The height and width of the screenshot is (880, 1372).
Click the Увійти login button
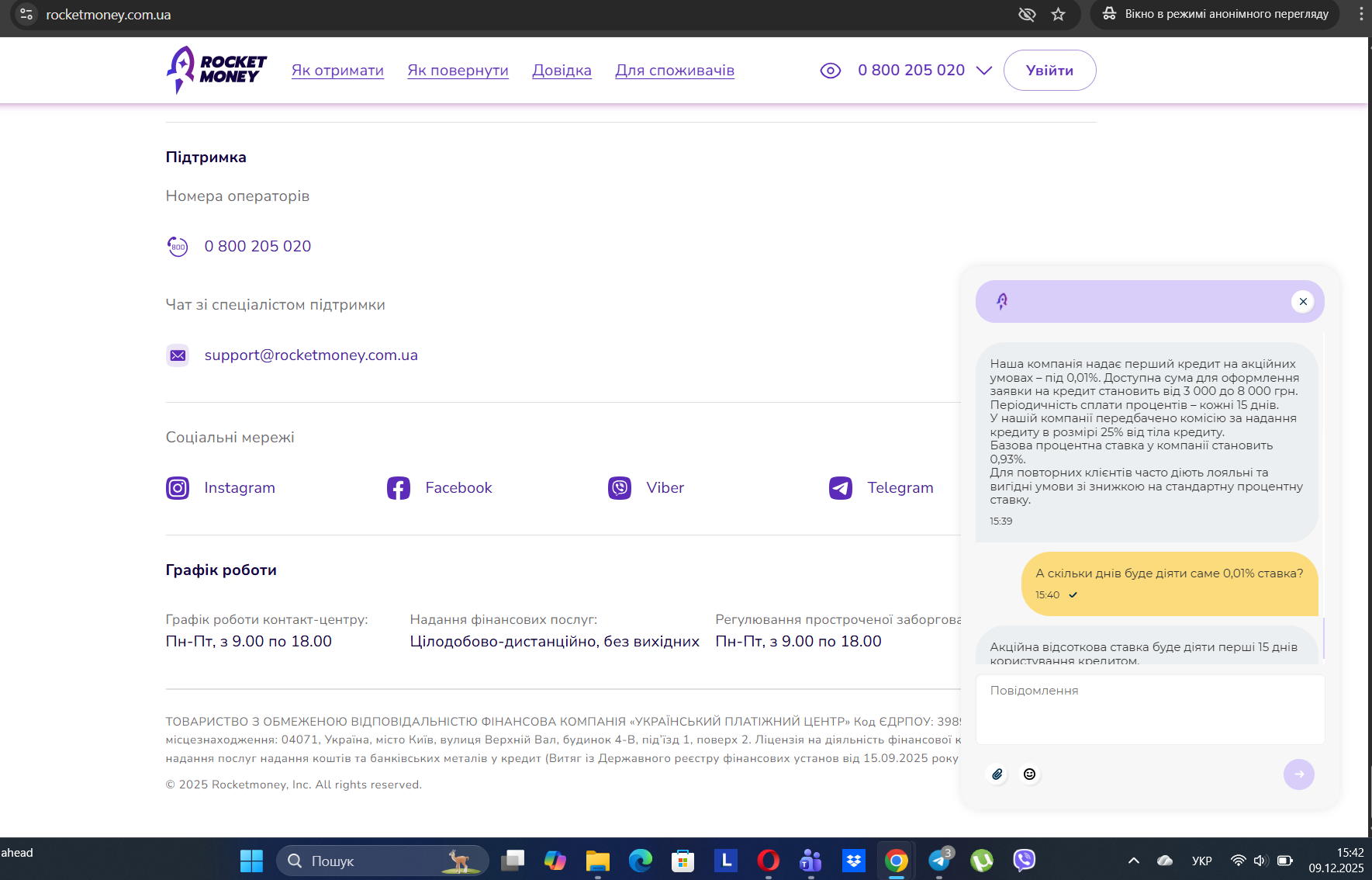click(1049, 71)
